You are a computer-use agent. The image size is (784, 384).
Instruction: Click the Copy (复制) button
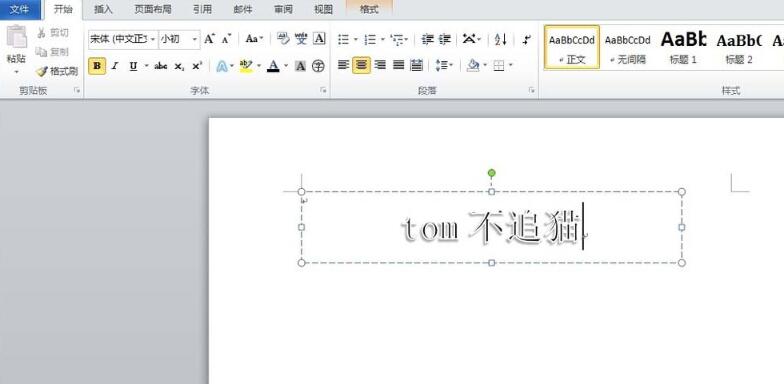click(53, 52)
